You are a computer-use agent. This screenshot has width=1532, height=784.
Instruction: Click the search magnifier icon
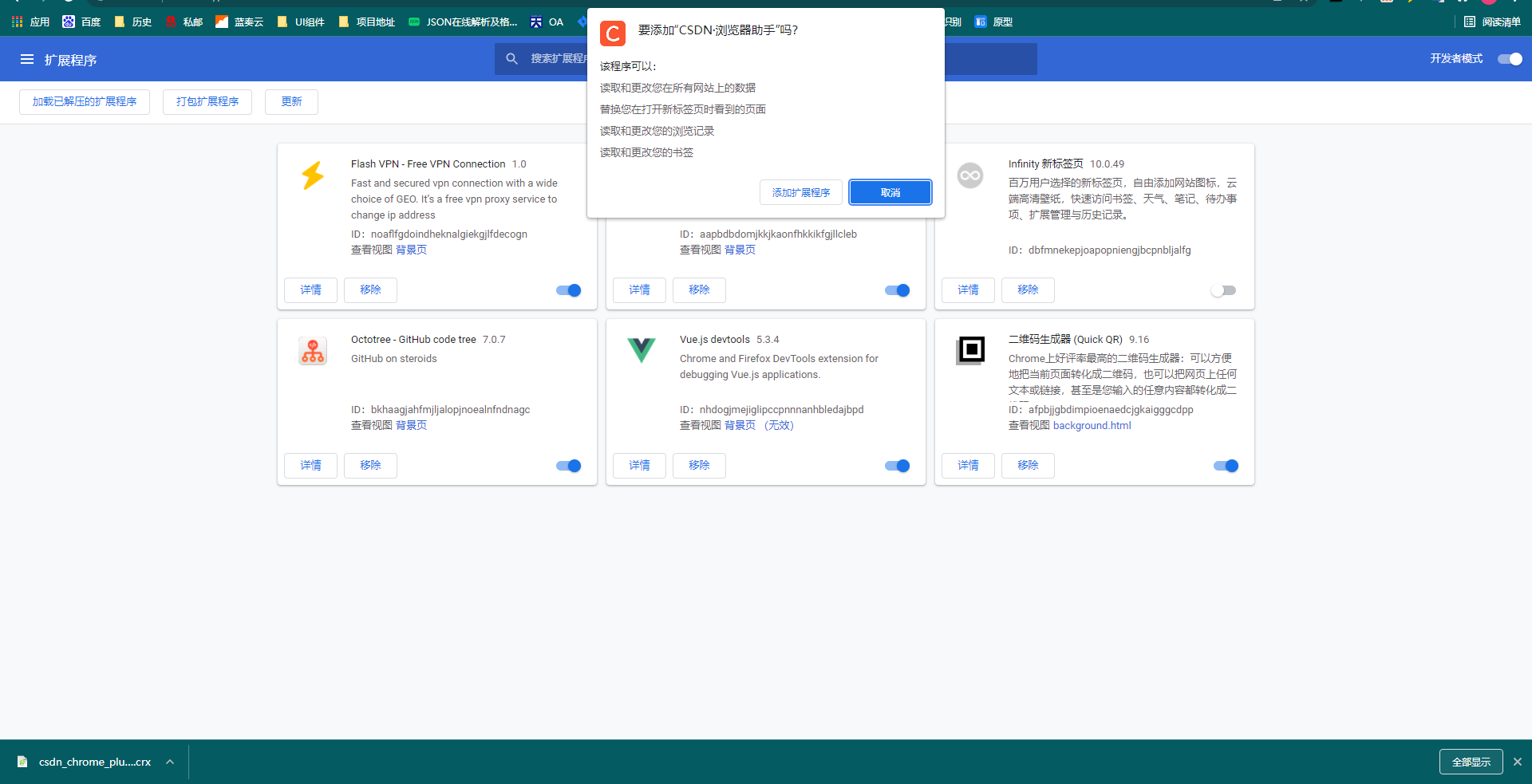[x=512, y=58]
